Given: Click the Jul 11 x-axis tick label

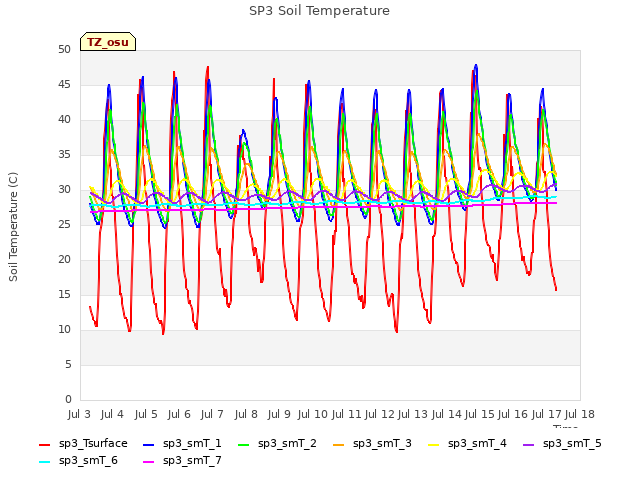Looking at the screenshot, I should coord(346,414).
